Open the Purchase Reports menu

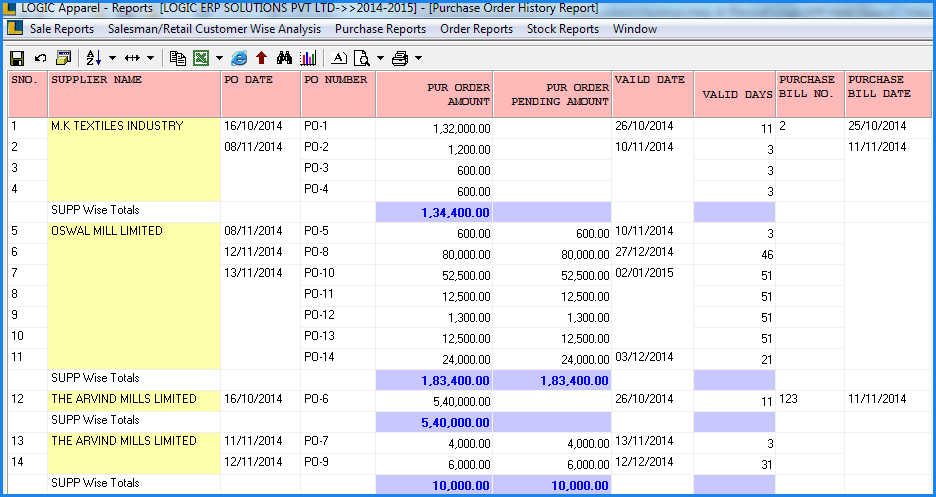click(380, 29)
